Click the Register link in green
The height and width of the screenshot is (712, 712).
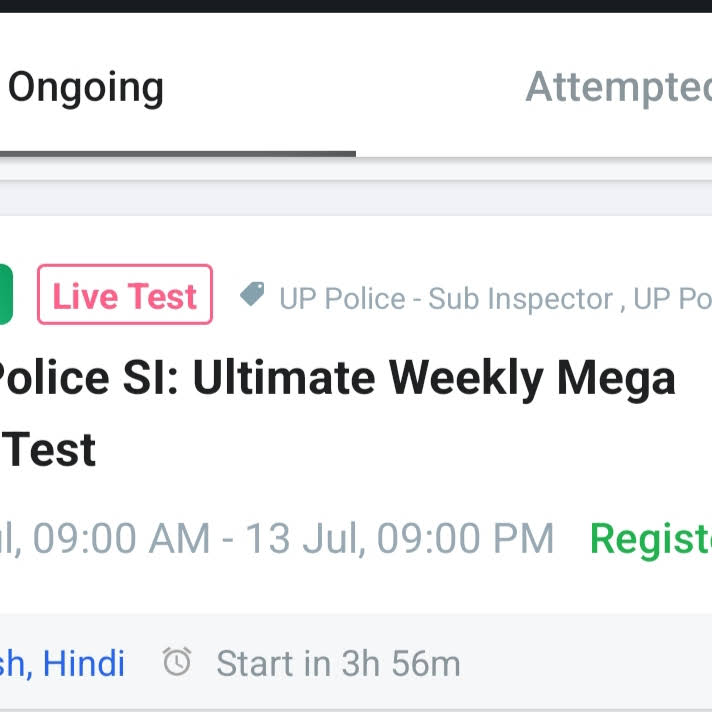click(x=650, y=538)
